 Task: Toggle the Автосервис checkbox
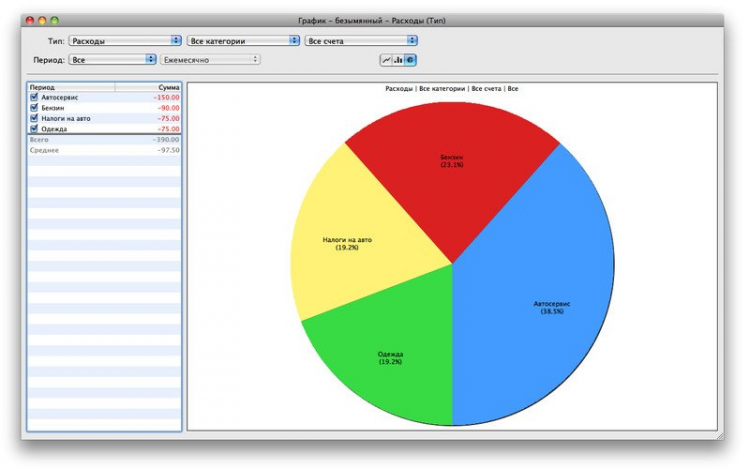click(x=34, y=97)
